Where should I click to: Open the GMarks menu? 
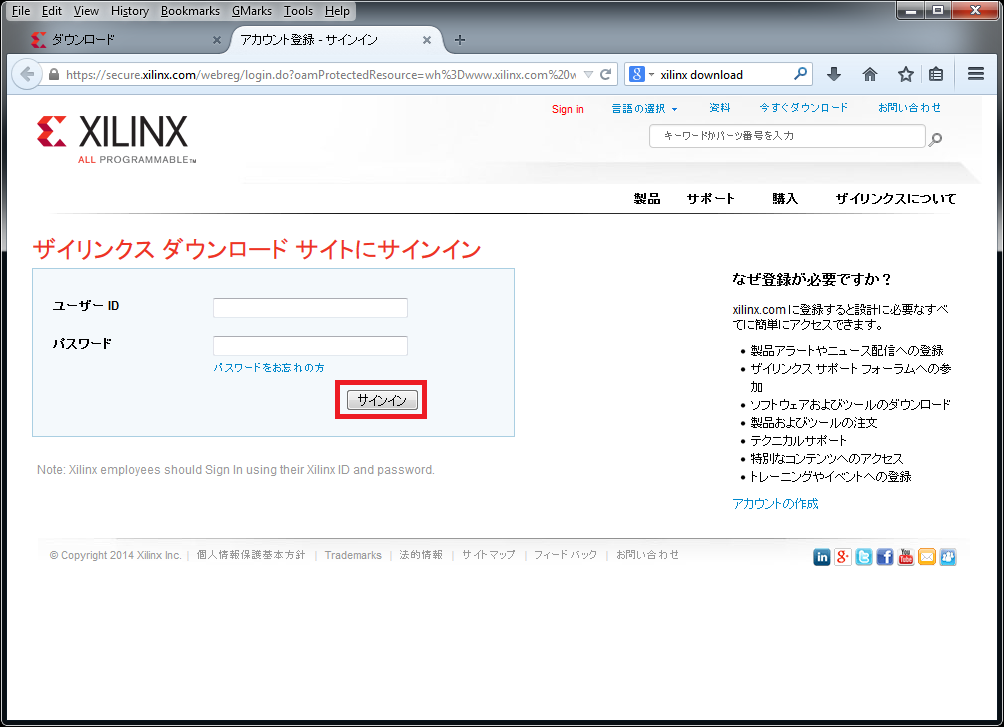[252, 11]
